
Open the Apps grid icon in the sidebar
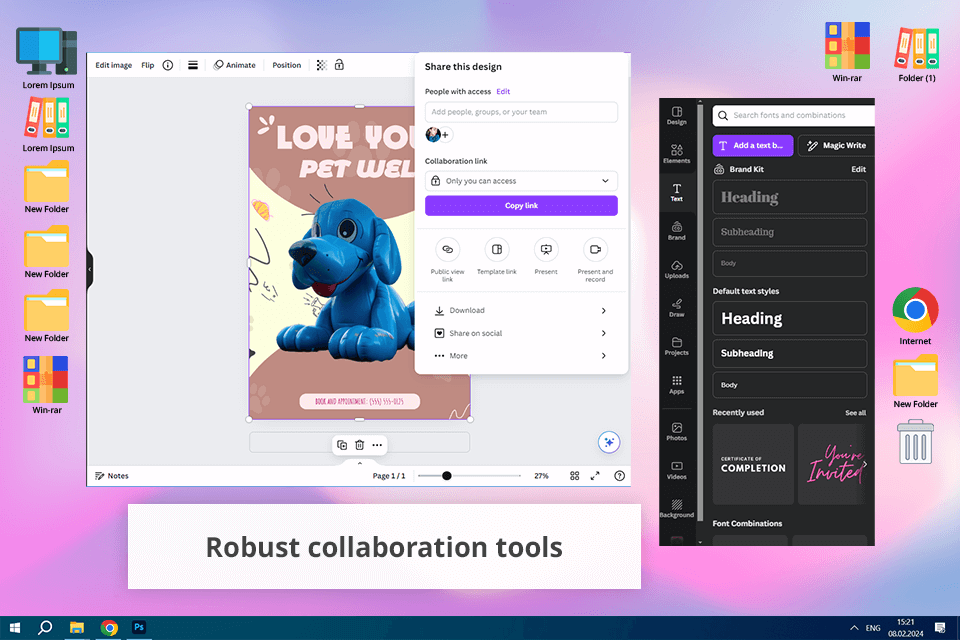click(x=677, y=385)
